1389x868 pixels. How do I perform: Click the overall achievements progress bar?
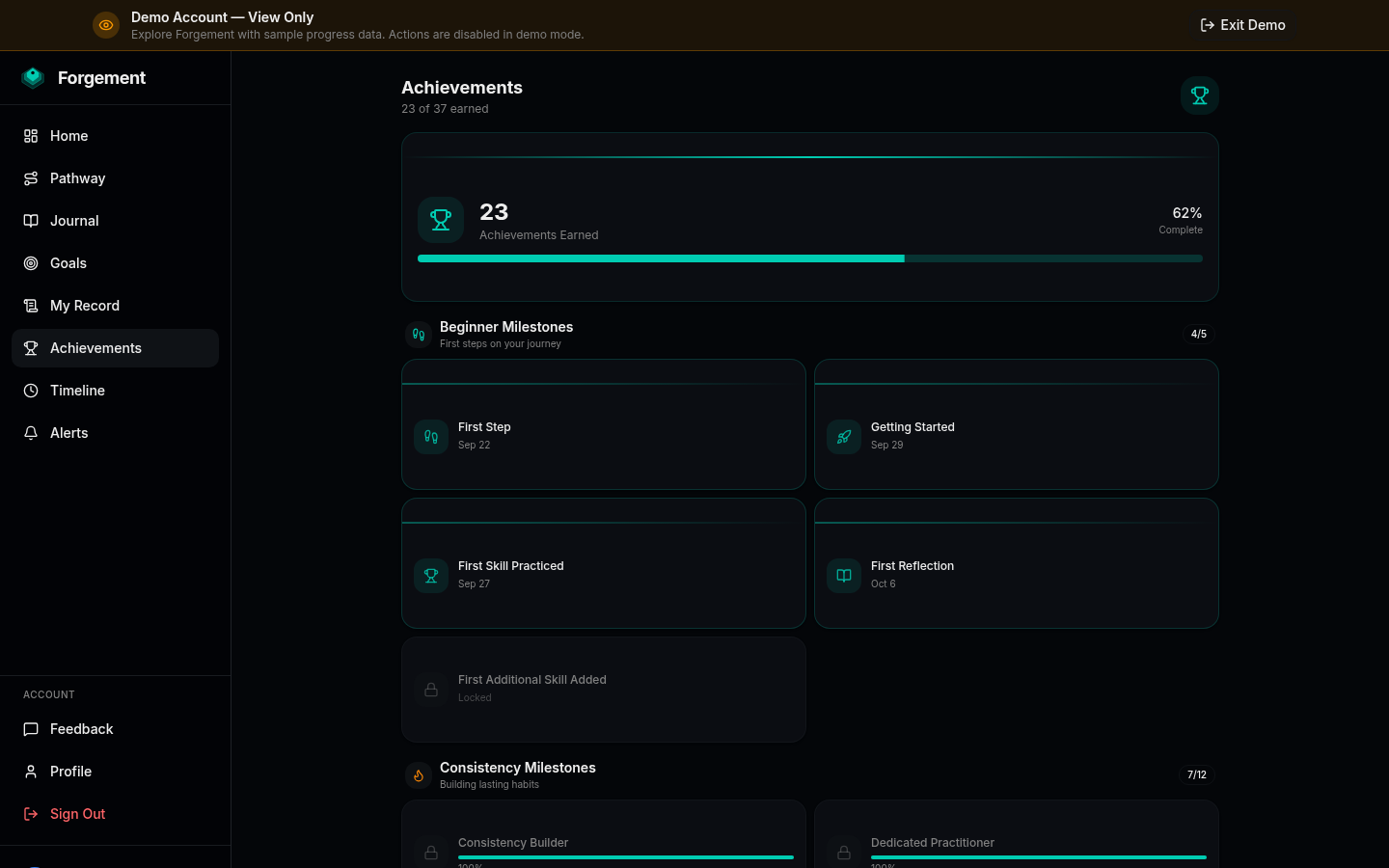pyautogui.click(x=810, y=258)
